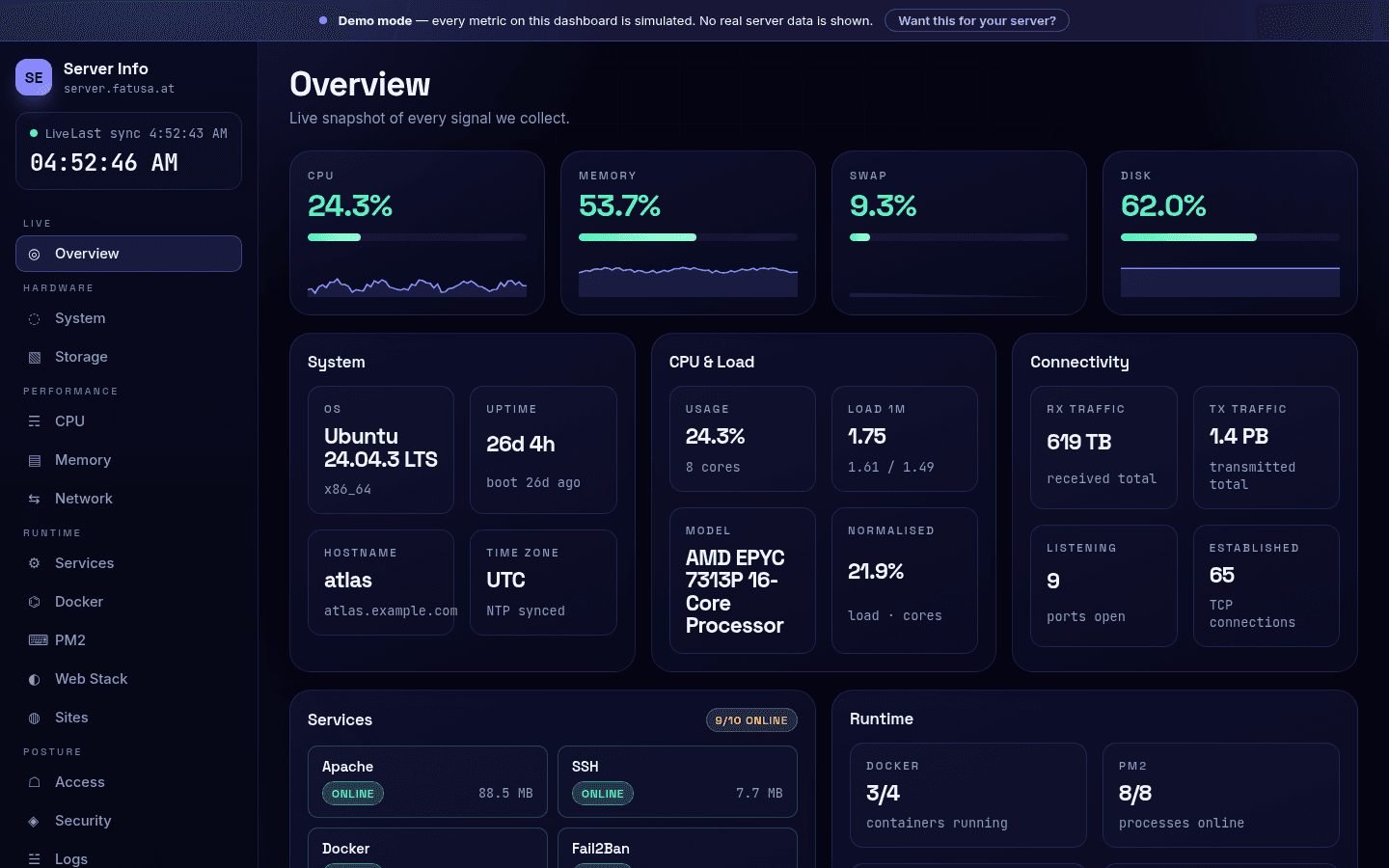
Task: Click the Memory usage progress bar
Action: [688, 237]
